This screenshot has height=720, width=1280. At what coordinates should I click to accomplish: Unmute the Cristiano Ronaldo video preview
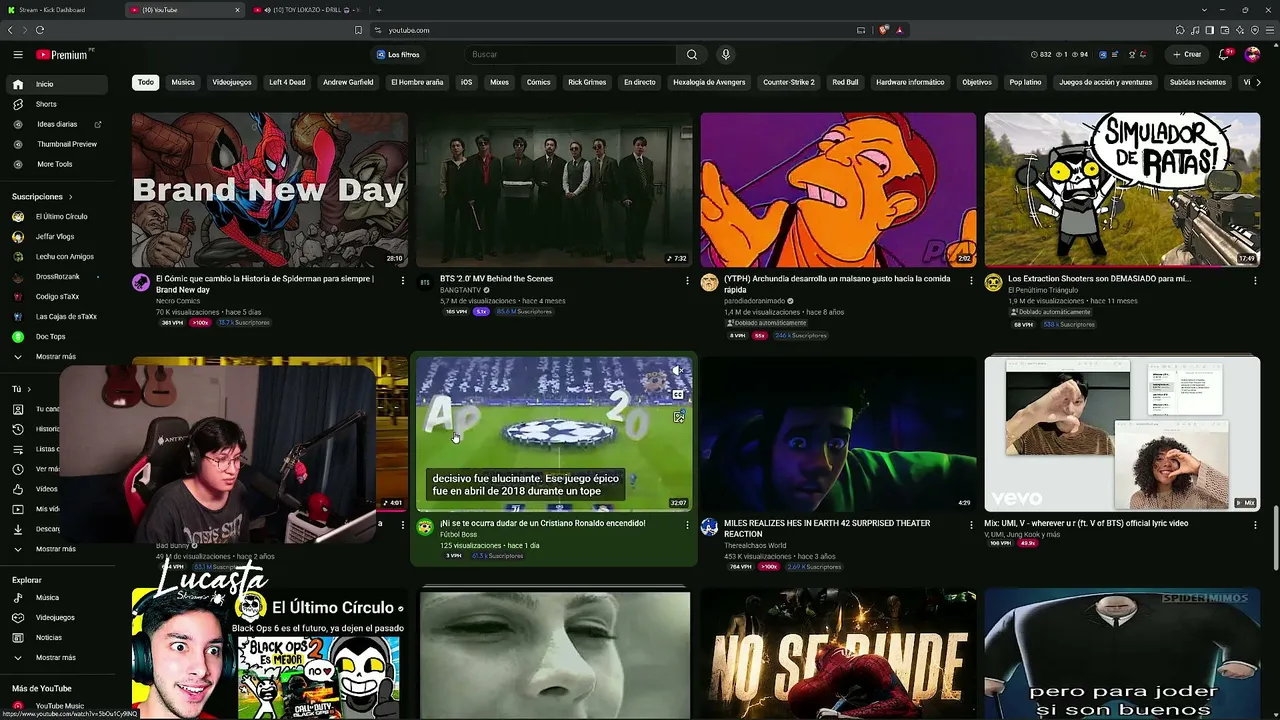click(678, 371)
